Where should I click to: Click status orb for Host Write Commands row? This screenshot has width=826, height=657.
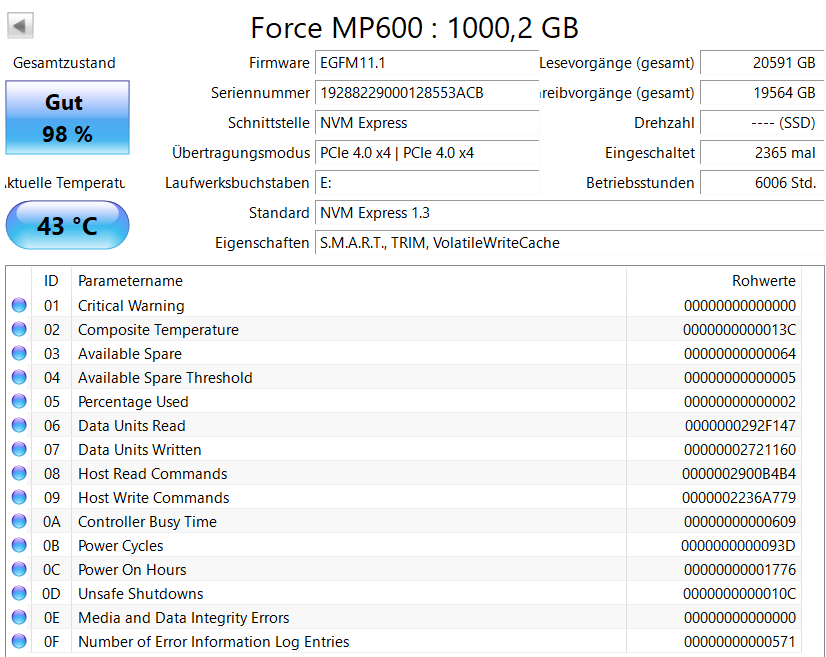pyautogui.click(x=19, y=497)
